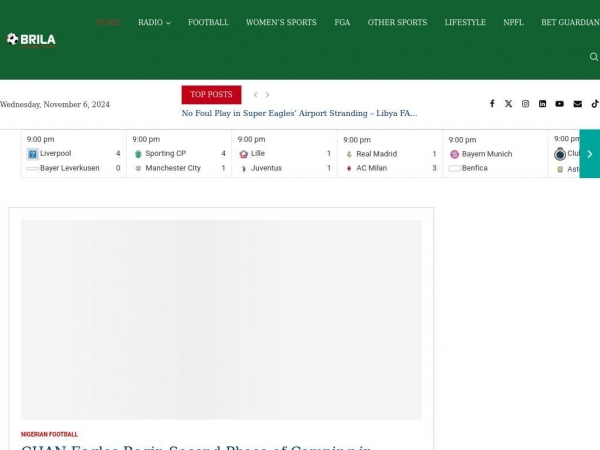
Task: Open the YouTube social icon
Action: click(559, 104)
